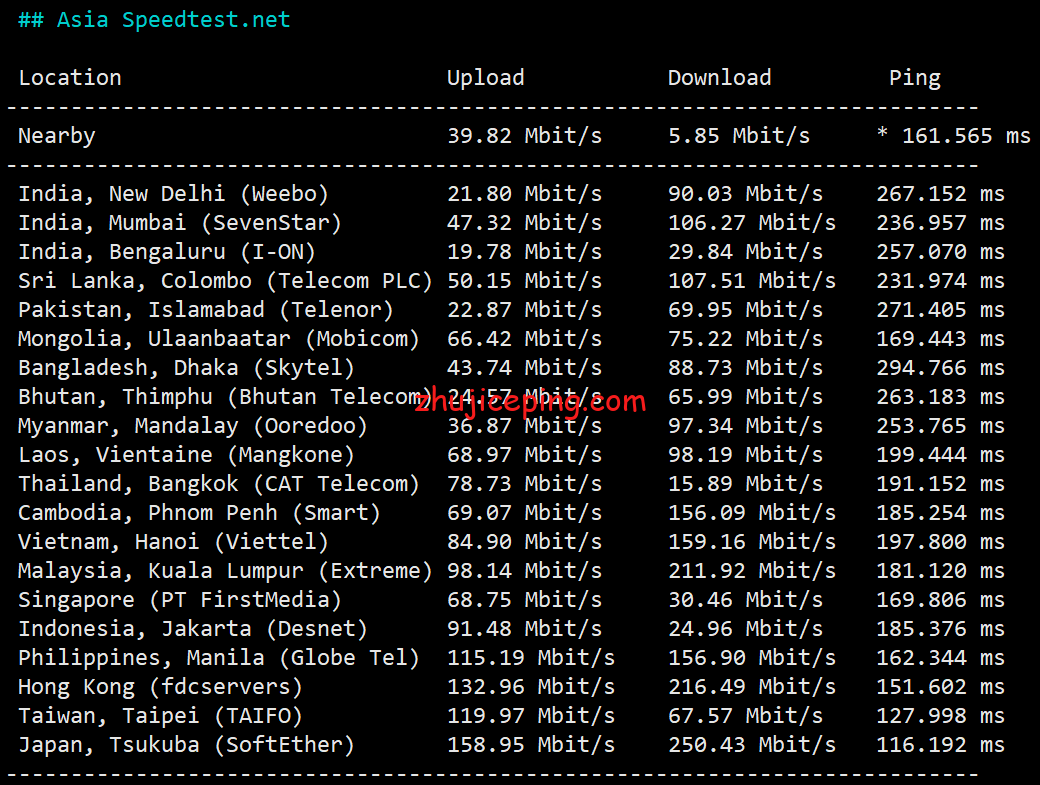Viewport: 1040px width, 785px height.
Task: Select 'Japan, Tsukuba (SoftEther)' row
Action: point(511,745)
